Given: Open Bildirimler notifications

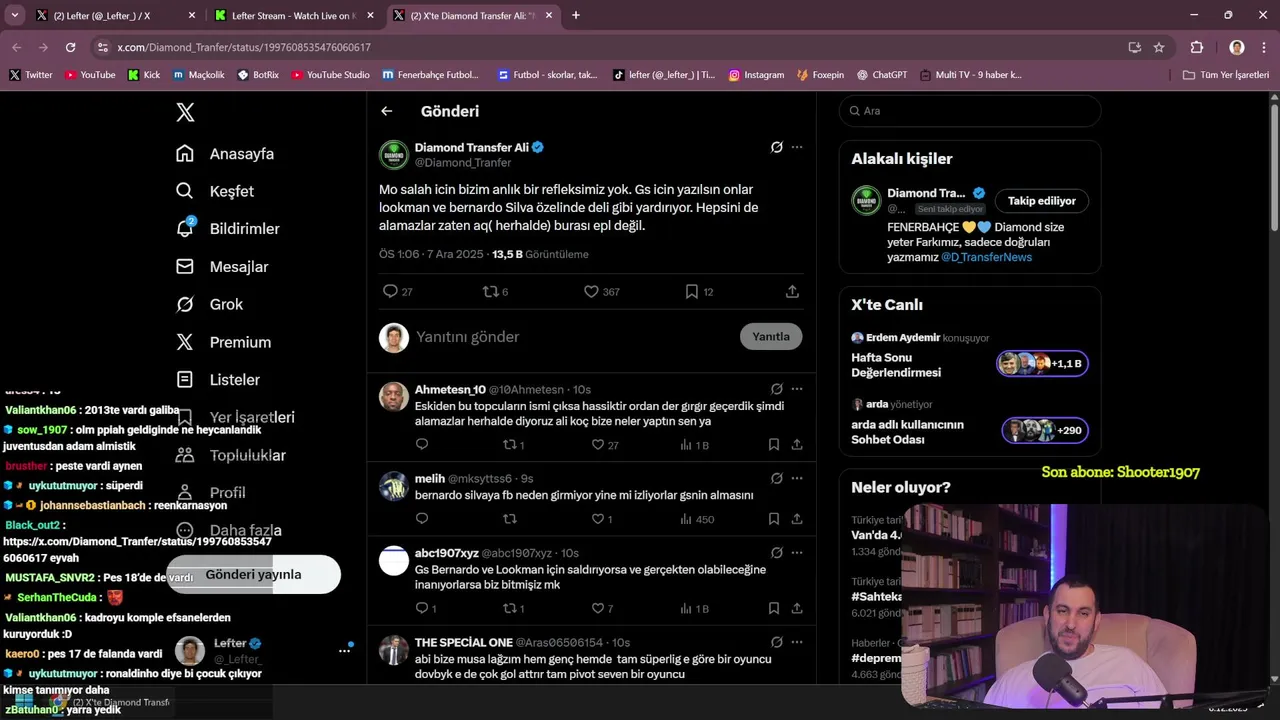Looking at the screenshot, I should pyautogui.click(x=228, y=228).
